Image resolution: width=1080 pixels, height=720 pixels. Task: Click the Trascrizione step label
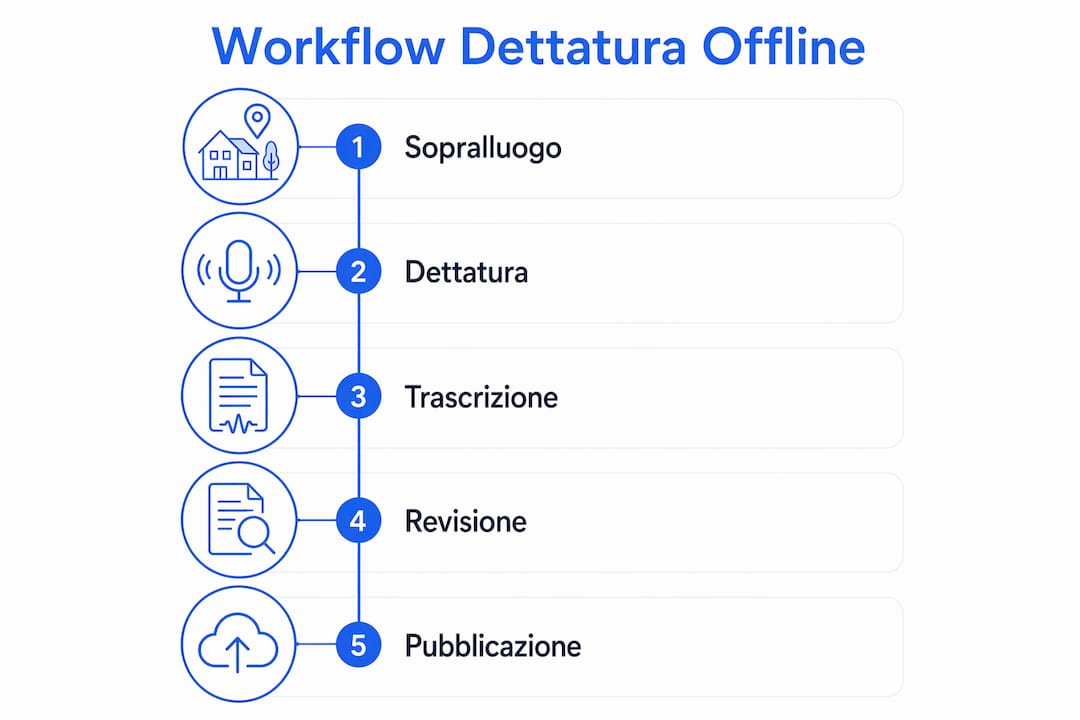[x=481, y=398]
